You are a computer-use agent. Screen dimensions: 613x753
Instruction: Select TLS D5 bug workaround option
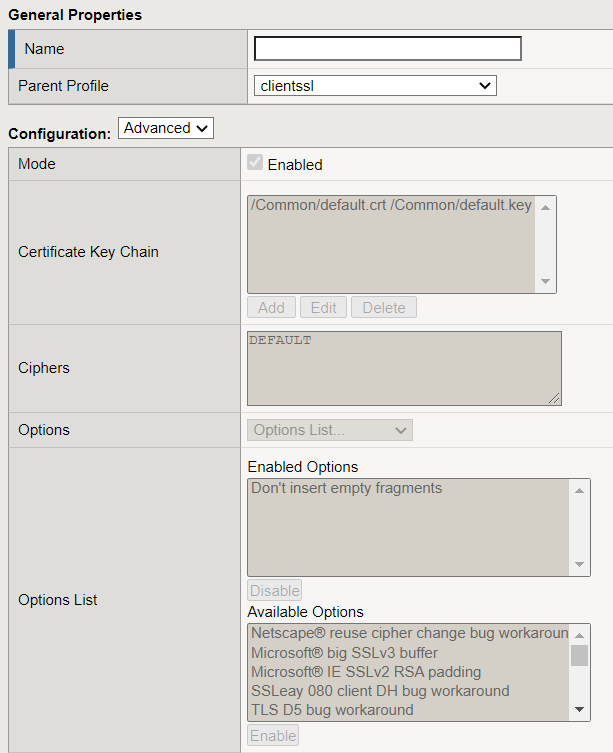409,710
